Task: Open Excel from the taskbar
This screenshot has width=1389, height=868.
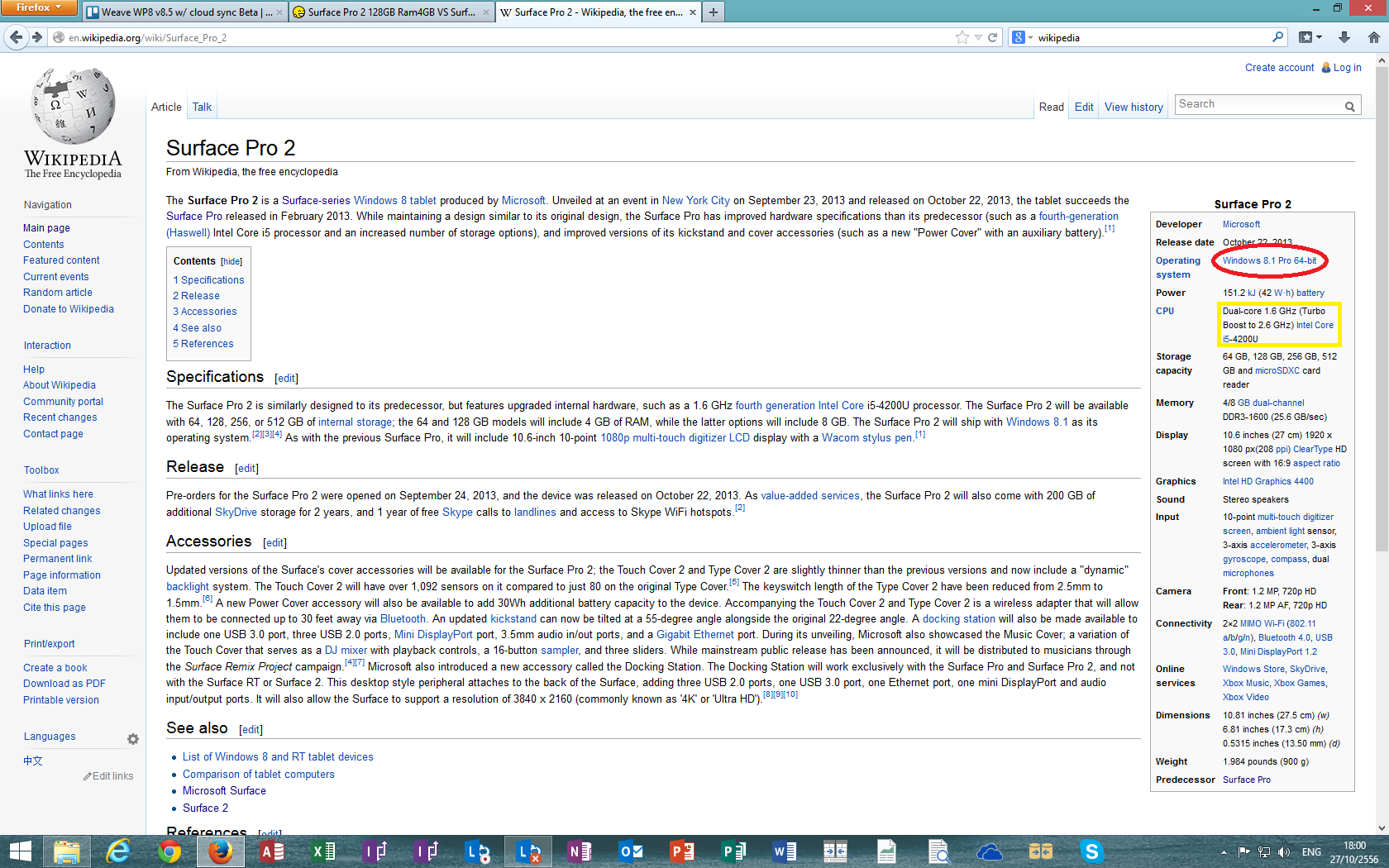Action: 323,851
